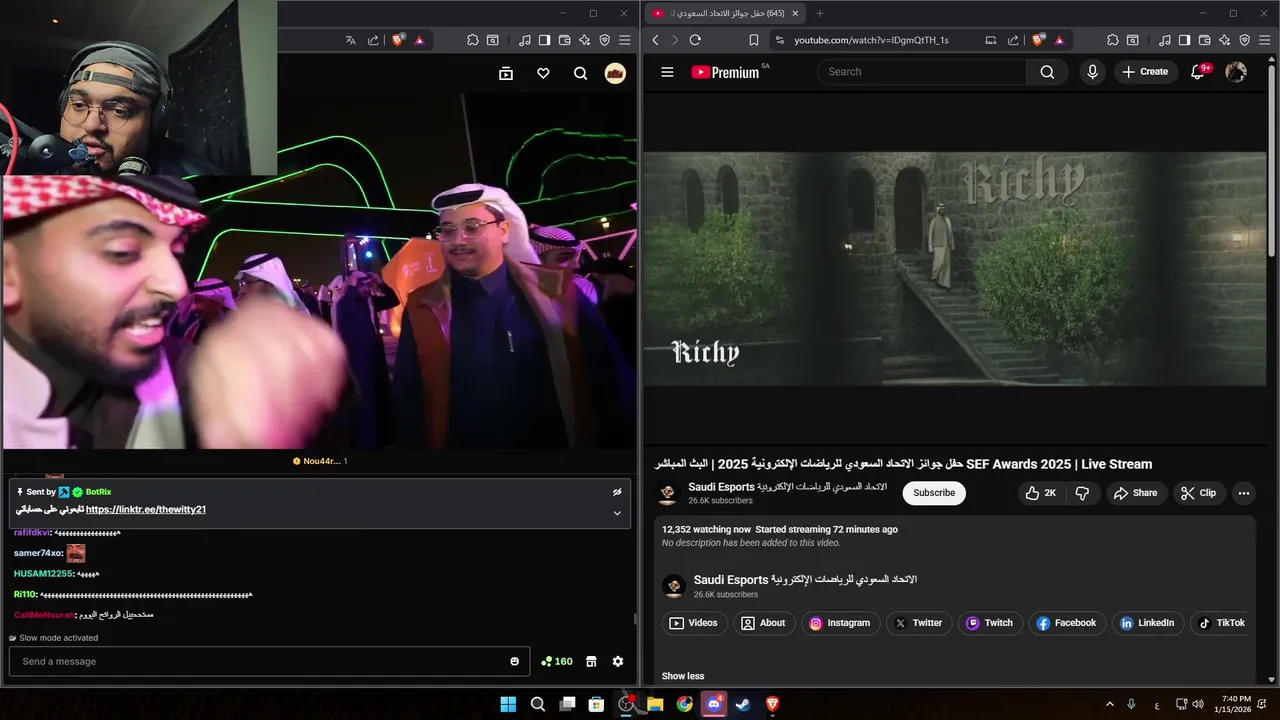Open Kick chat settings gear

[x=618, y=661]
